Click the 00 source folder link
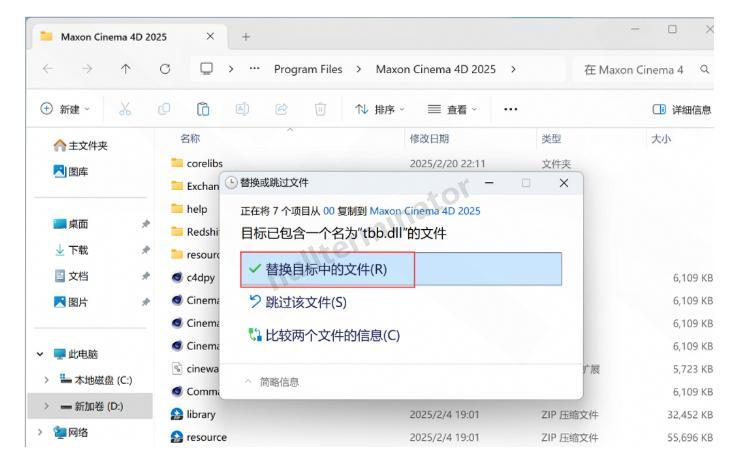738x464 pixels. tap(329, 211)
